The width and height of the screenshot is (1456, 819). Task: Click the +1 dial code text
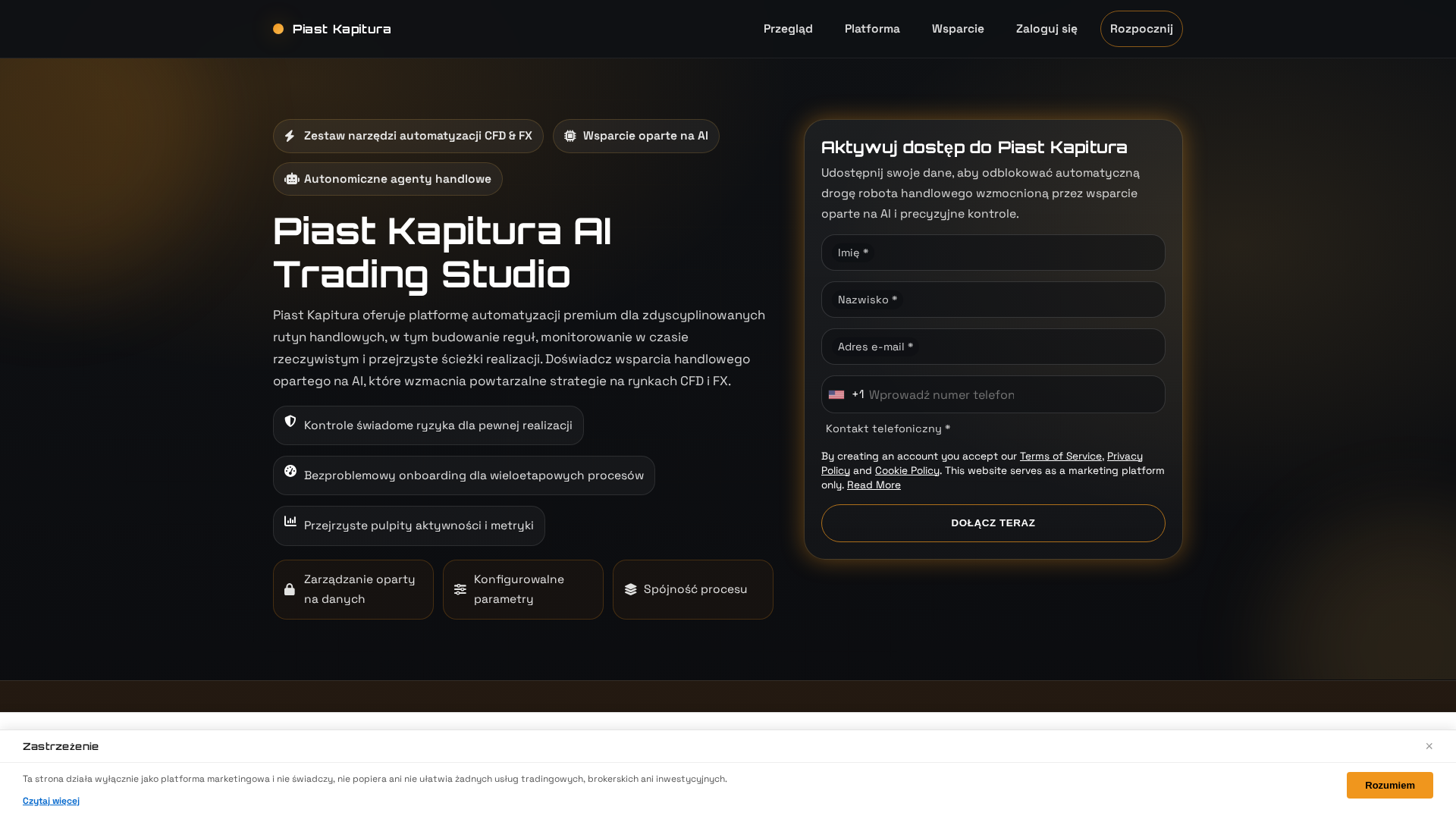858,394
